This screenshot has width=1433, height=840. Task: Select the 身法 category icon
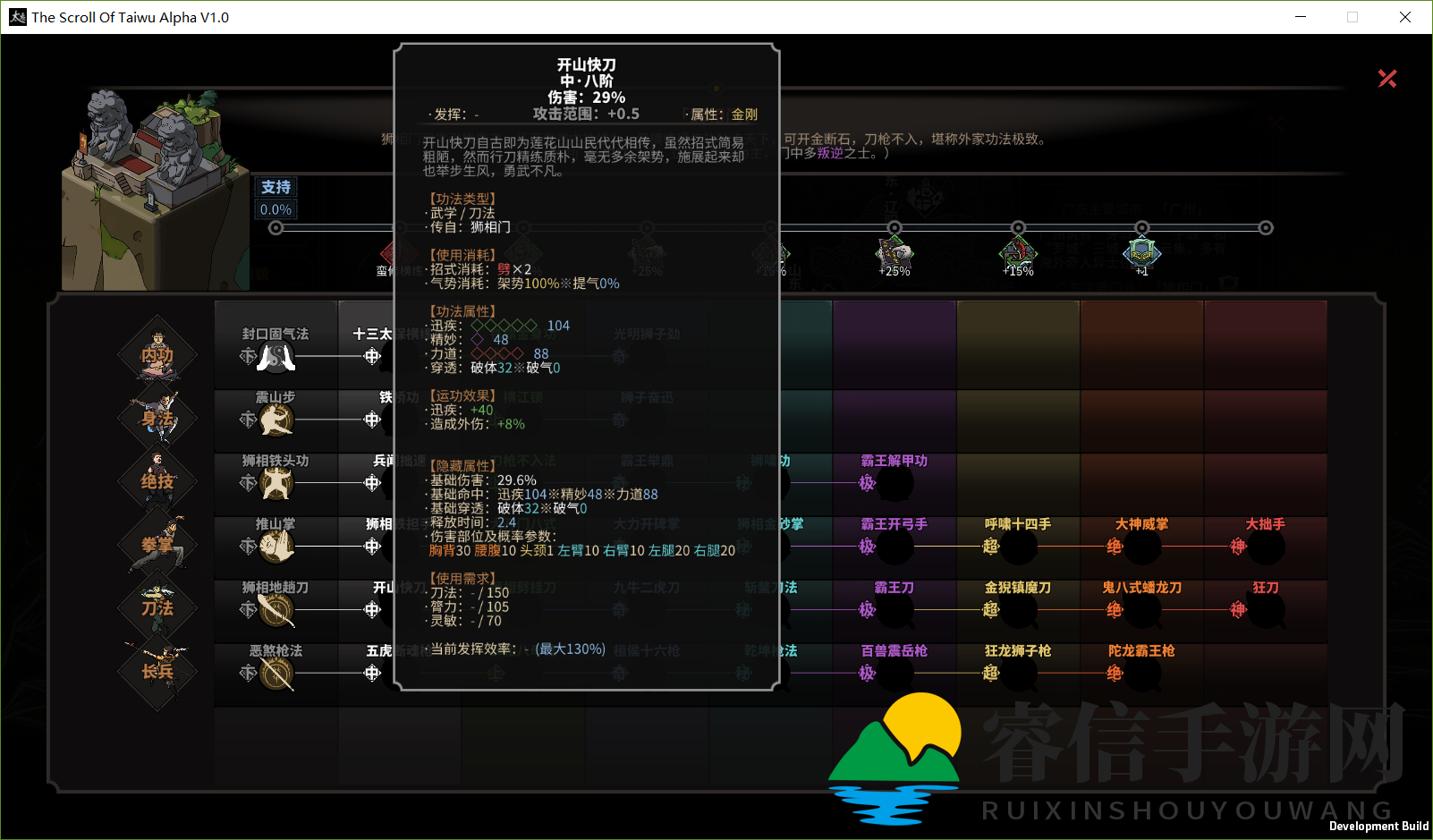pyautogui.click(x=158, y=418)
